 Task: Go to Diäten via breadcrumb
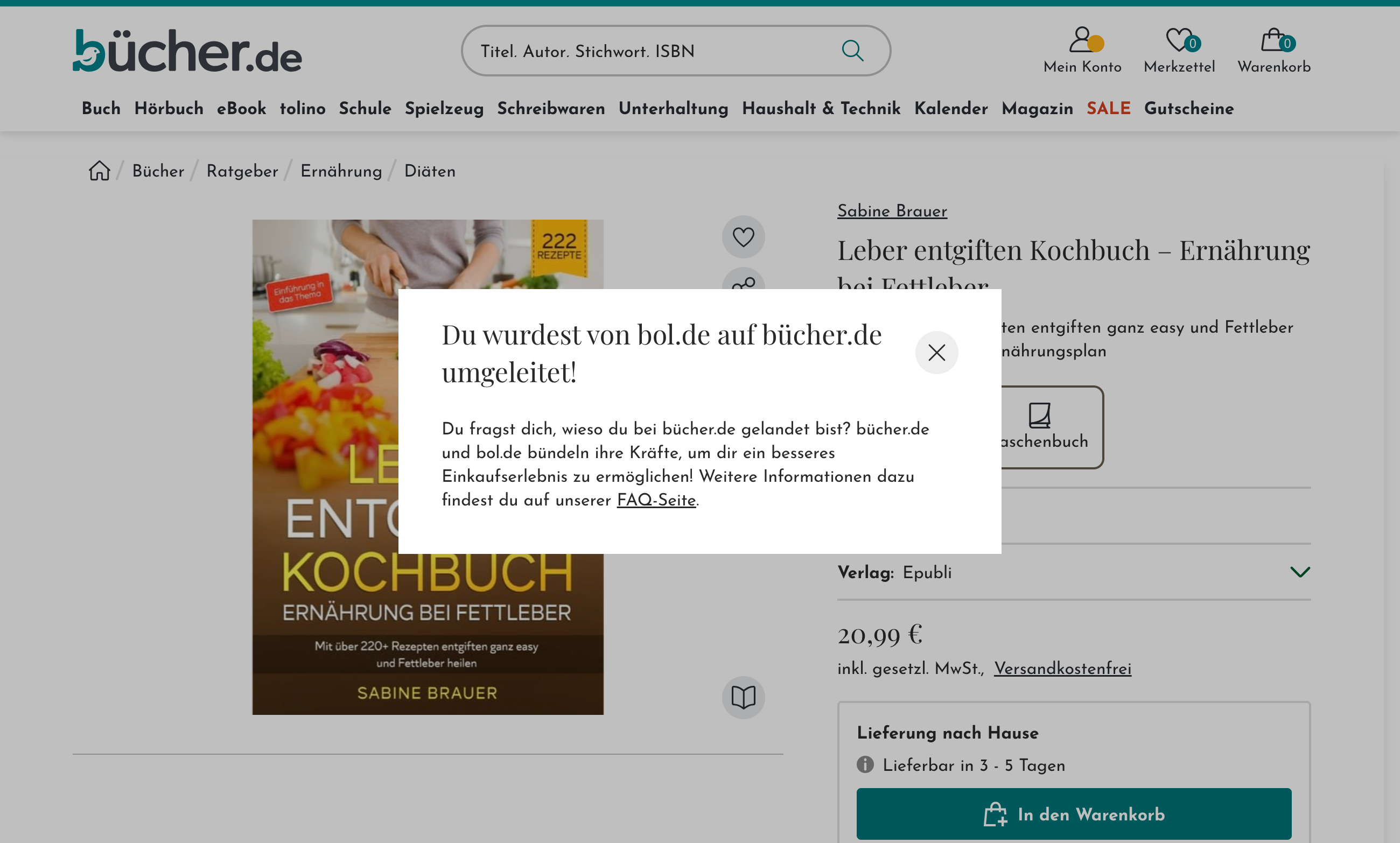coord(429,171)
